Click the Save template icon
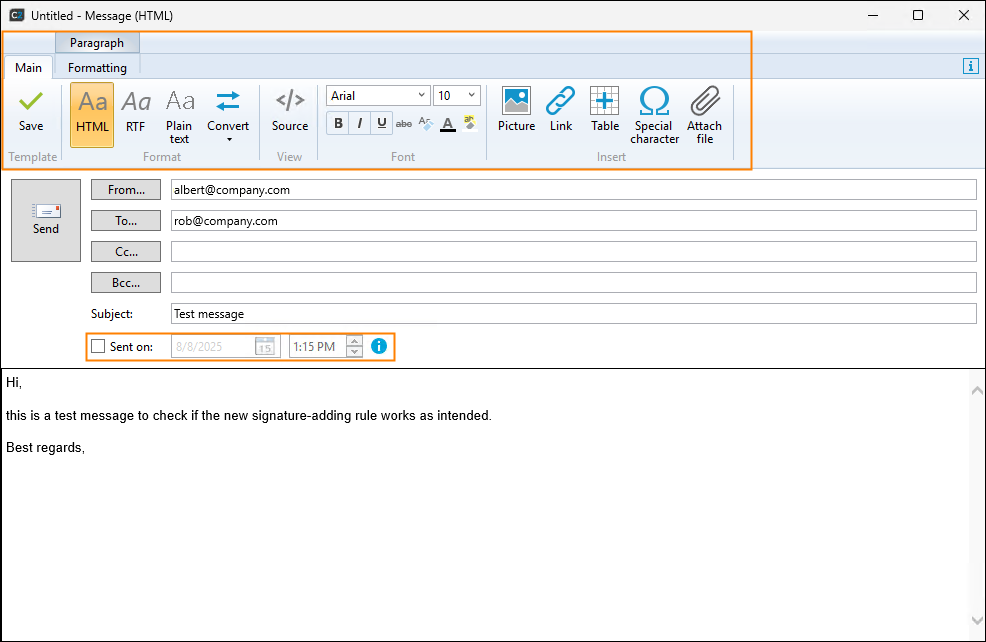The height and width of the screenshot is (642, 986). 31,110
